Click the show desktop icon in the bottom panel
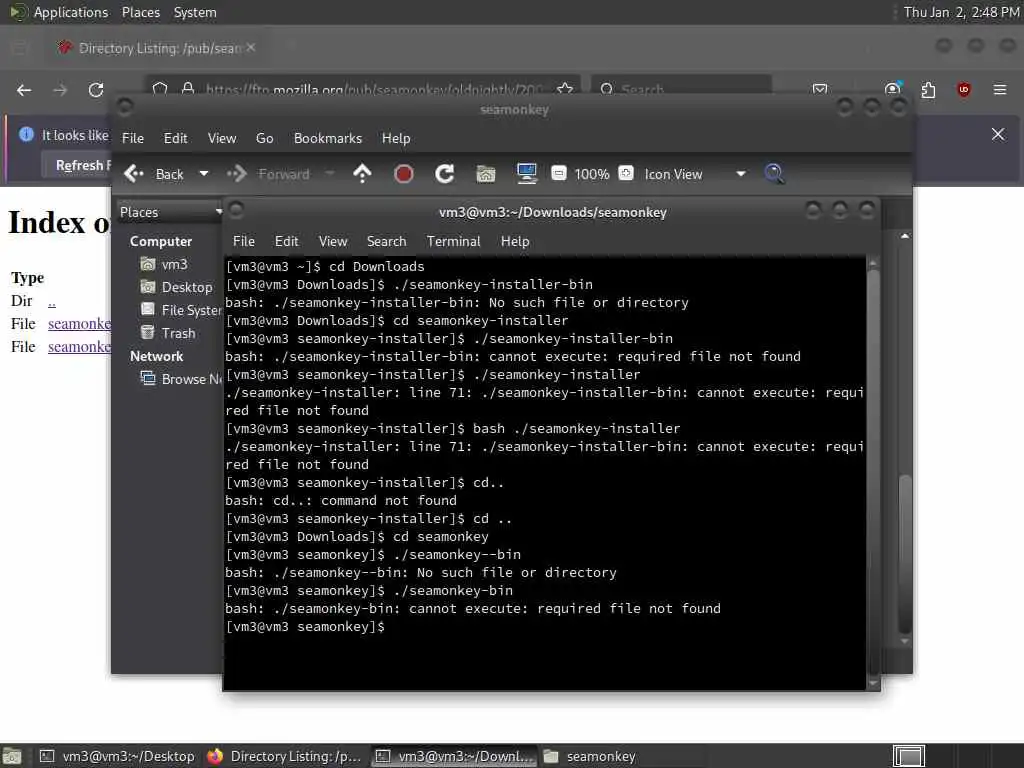The width and height of the screenshot is (1024, 768). [12, 756]
